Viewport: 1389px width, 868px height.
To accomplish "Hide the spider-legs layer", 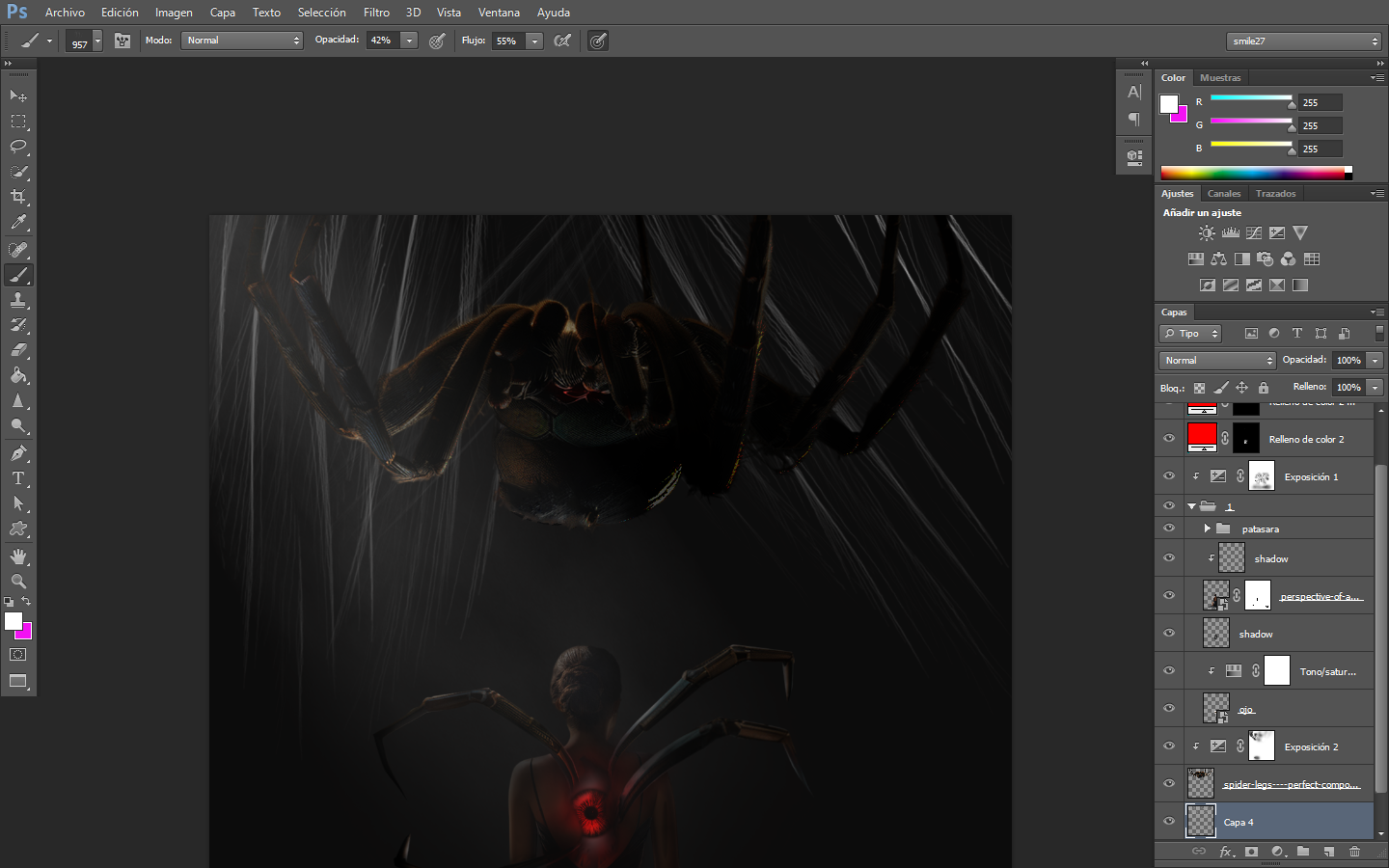I will click(x=1169, y=783).
